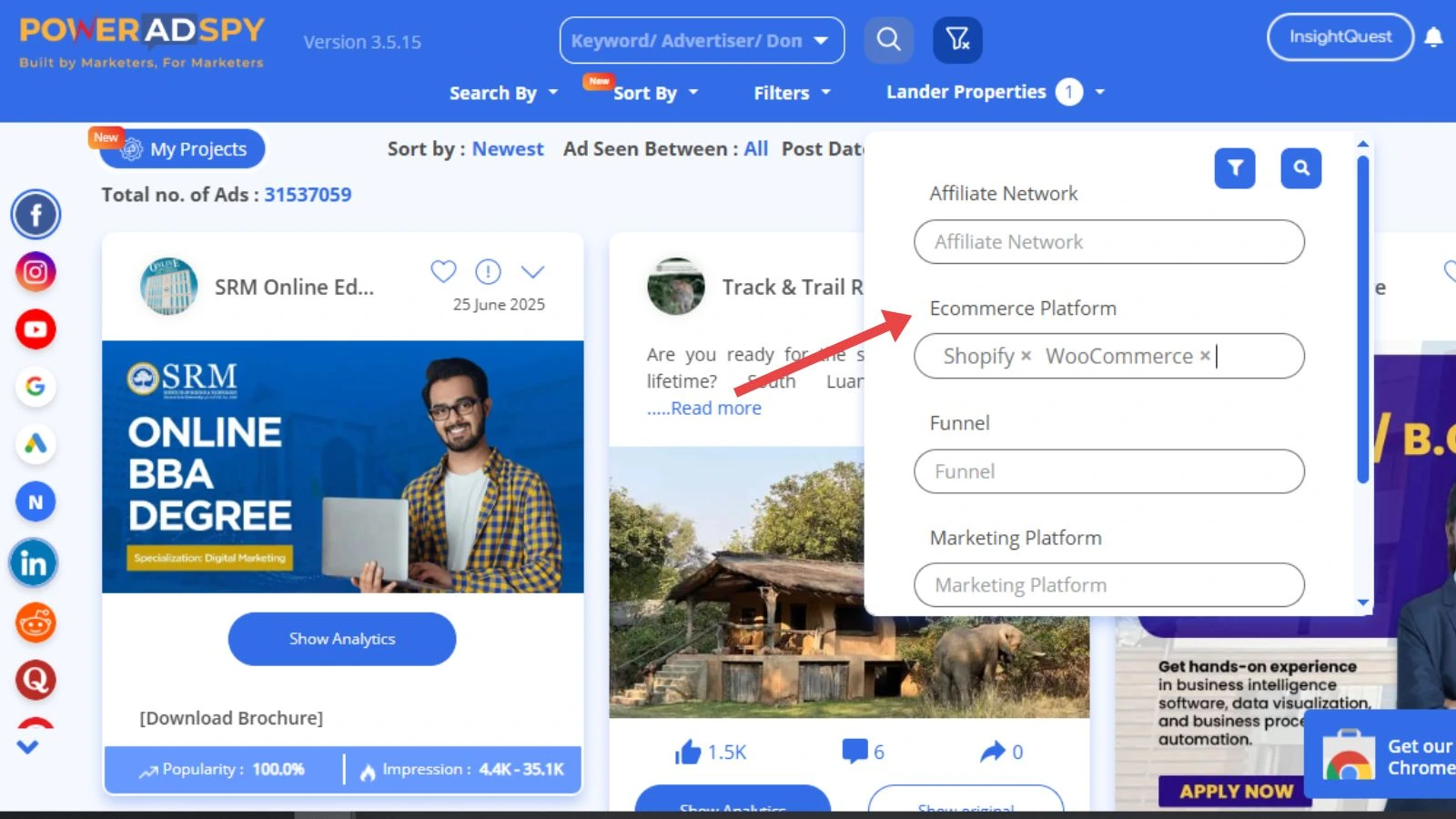The width and height of the screenshot is (1456, 819).
Task: Select the Google platform icon
Action: (35, 387)
